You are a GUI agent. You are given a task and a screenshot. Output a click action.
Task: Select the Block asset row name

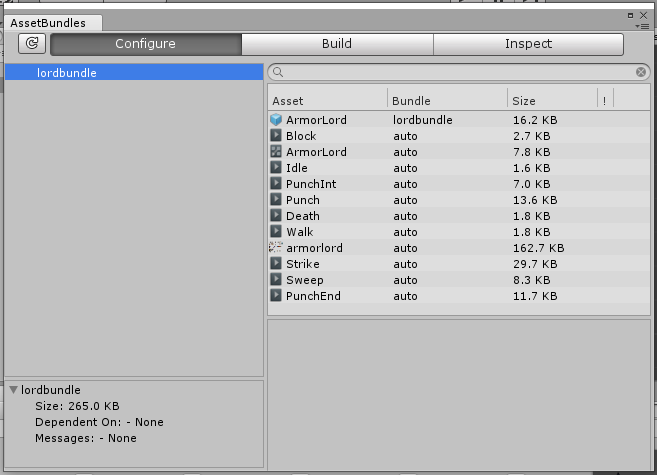[x=301, y=136]
